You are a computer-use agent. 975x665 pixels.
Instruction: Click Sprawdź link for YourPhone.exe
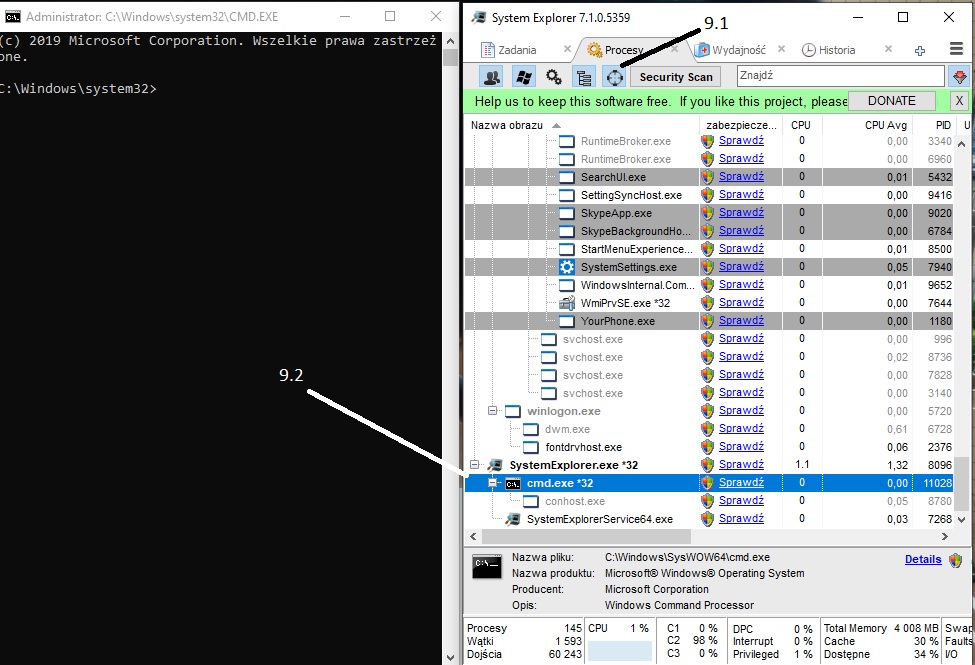(x=741, y=320)
